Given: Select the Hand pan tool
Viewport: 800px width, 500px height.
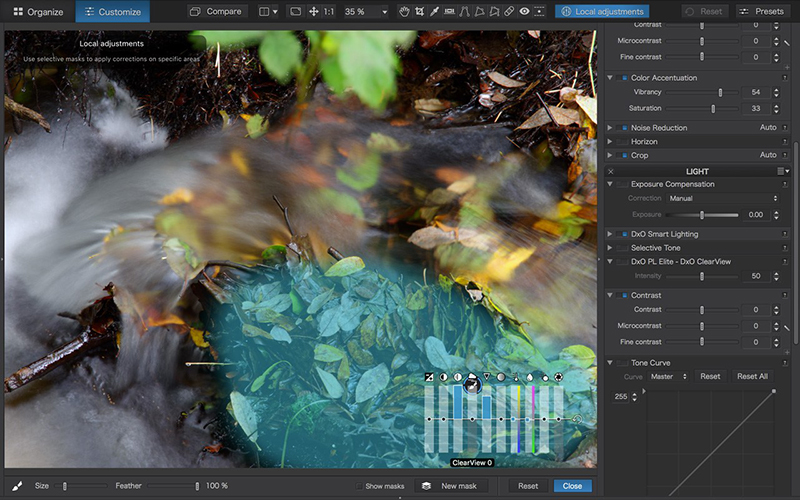Looking at the screenshot, I should [404, 11].
